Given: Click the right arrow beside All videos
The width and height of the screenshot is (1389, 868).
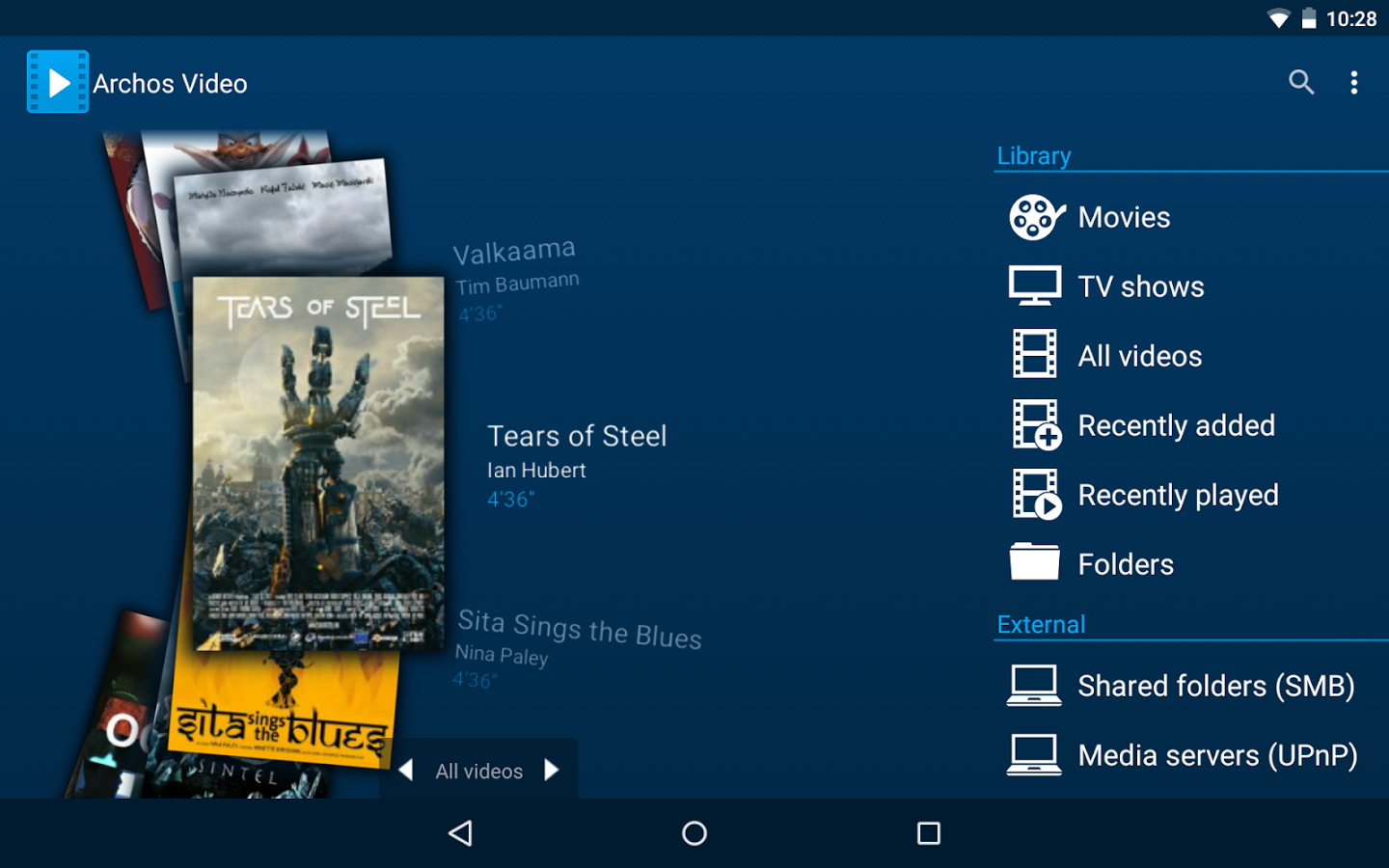Looking at the screenshot, I should (x=551, y=770).
